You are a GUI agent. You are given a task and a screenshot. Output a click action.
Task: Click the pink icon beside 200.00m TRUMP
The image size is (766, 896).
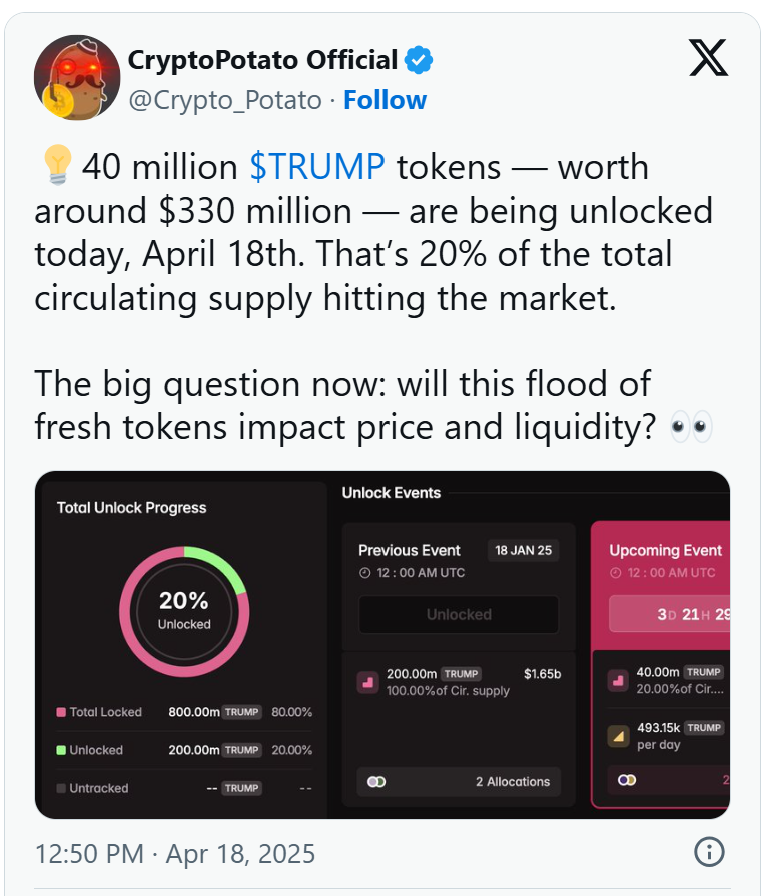tap(368, 682)
